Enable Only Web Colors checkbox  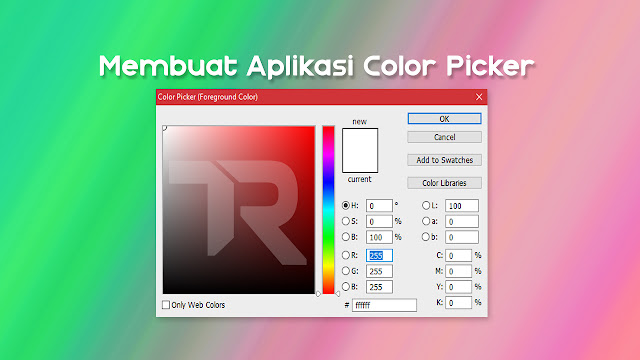point(166,305)
